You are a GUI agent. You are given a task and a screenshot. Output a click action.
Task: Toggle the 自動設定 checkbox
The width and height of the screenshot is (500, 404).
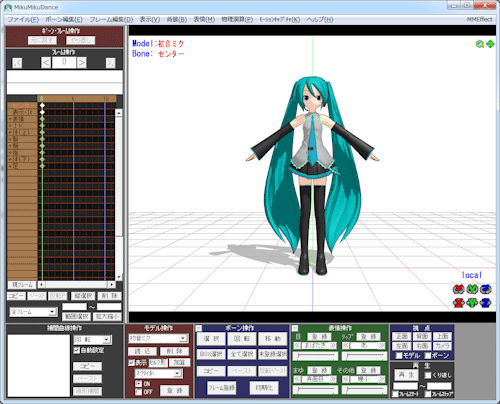pos(77,350)
